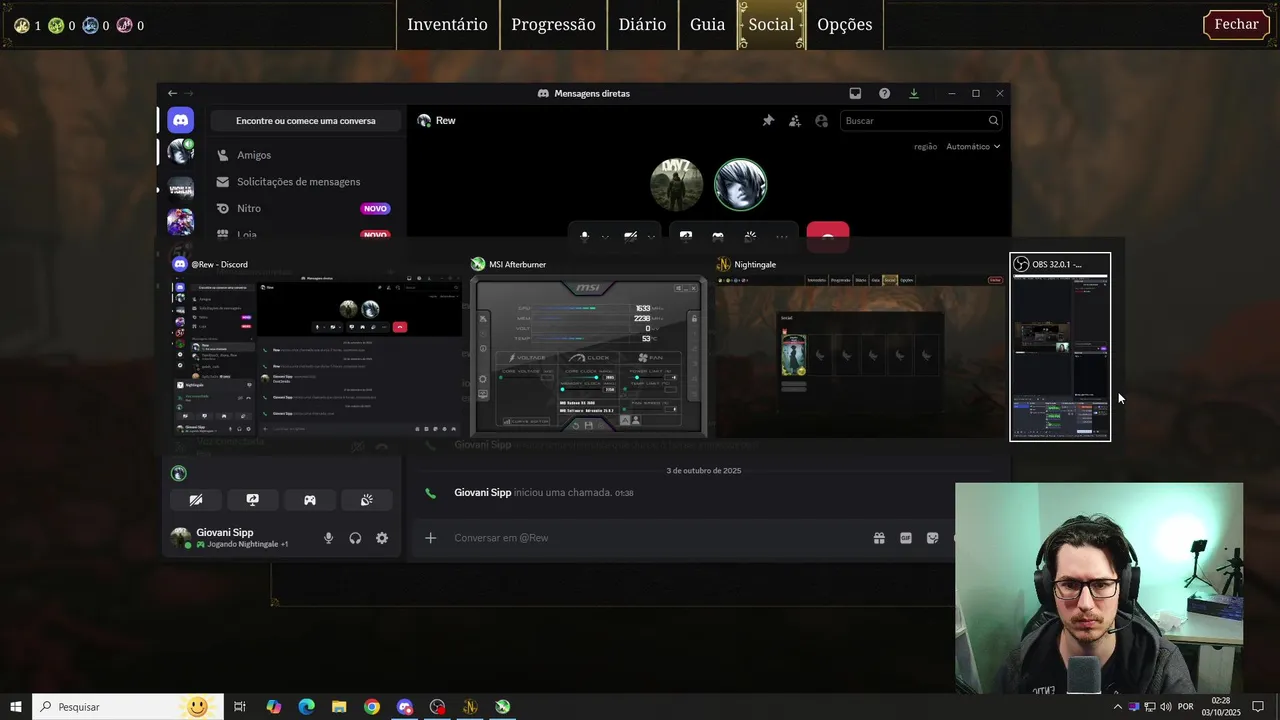Click the Fechar button in the game
1280x720 pixels.
coord(1236,24)
